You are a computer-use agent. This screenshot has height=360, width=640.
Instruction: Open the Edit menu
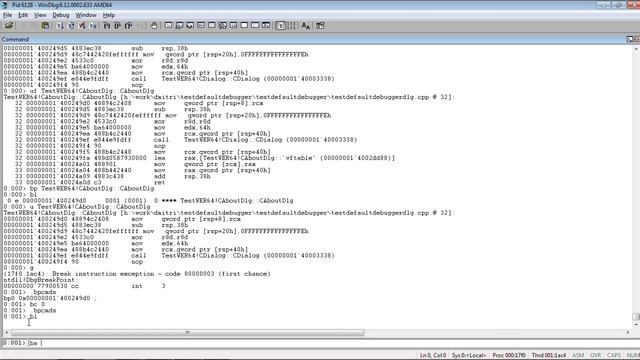click(x=23, y=15)
